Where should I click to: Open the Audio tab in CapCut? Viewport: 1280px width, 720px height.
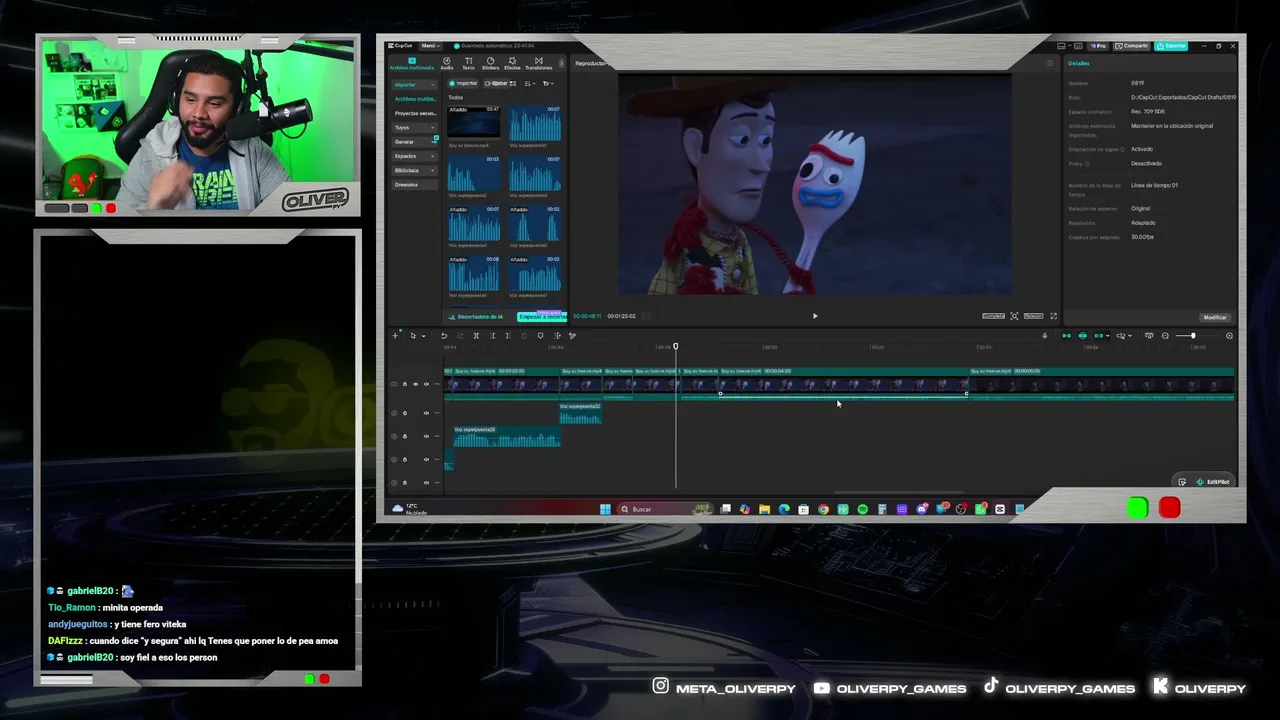(447, 63)
